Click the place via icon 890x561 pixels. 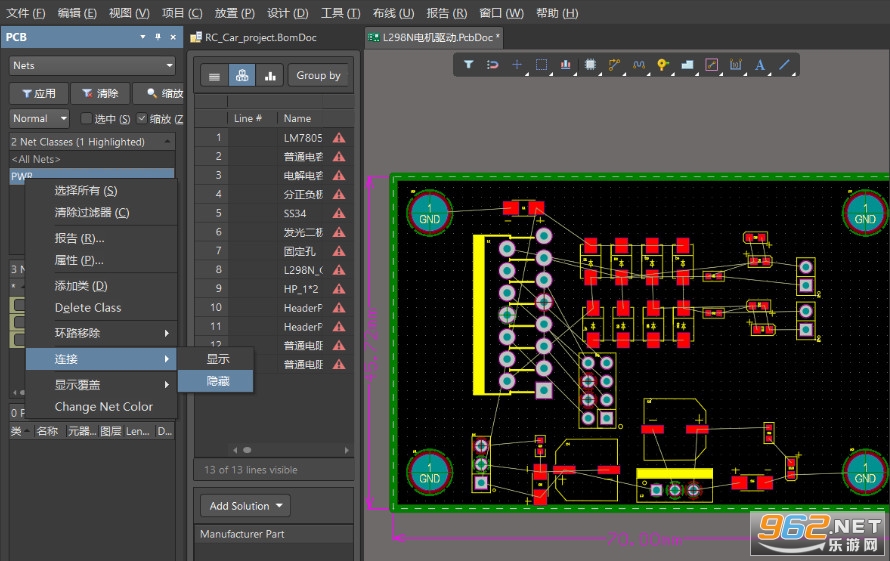click(x=662, y=65)
